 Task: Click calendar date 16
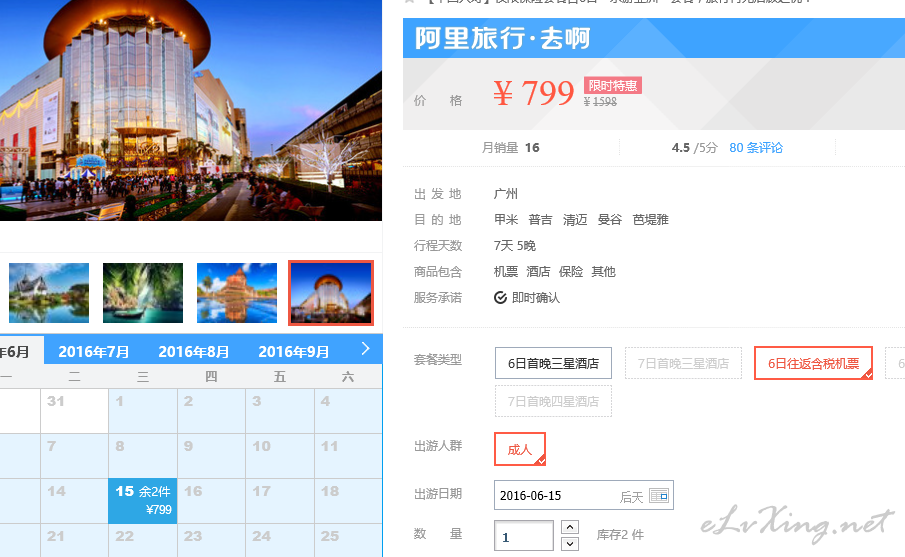click(x=211, y=500)
